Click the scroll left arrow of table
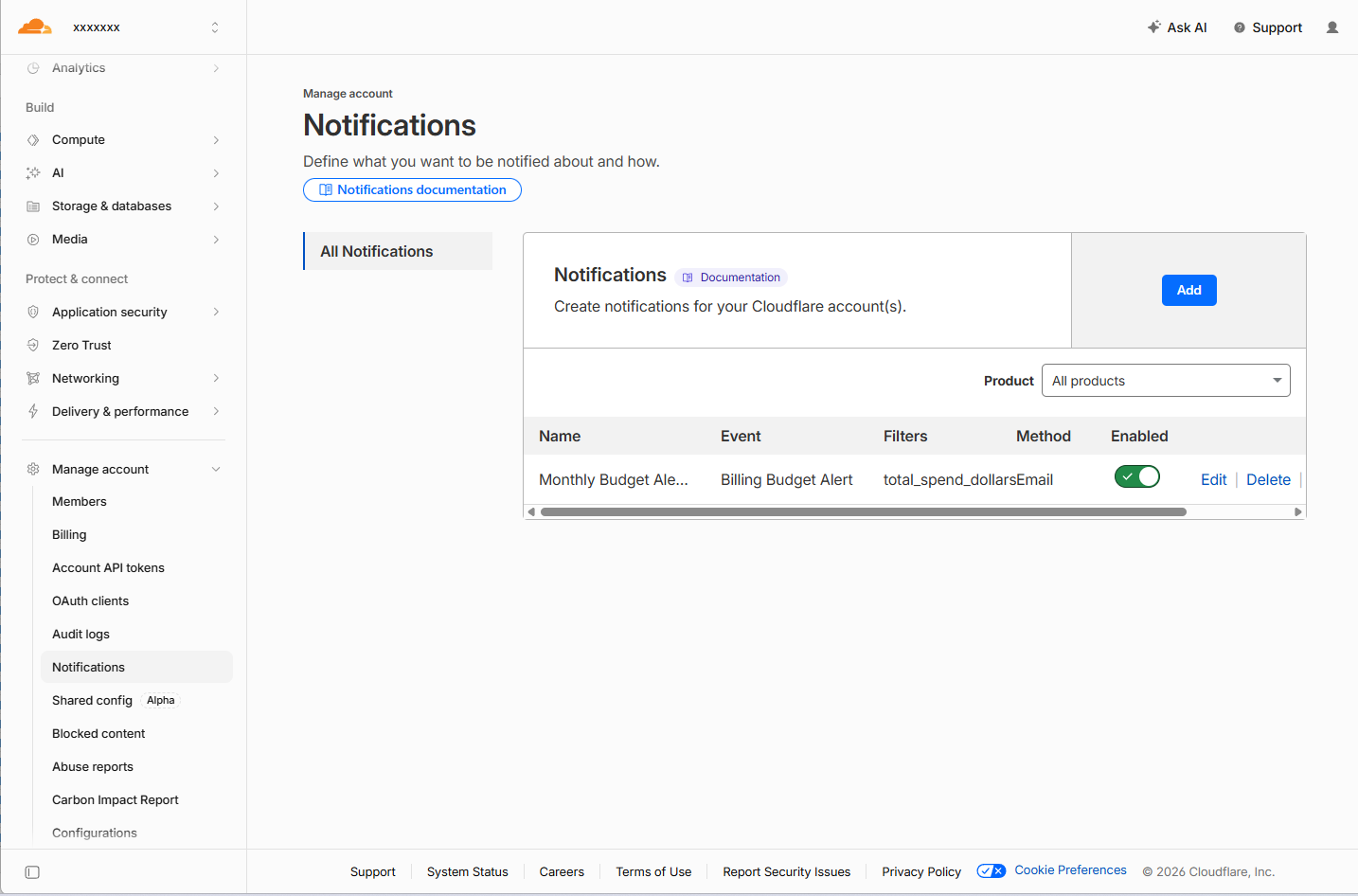This screenshot has width=1358, height=896. [x=531, y=512]
